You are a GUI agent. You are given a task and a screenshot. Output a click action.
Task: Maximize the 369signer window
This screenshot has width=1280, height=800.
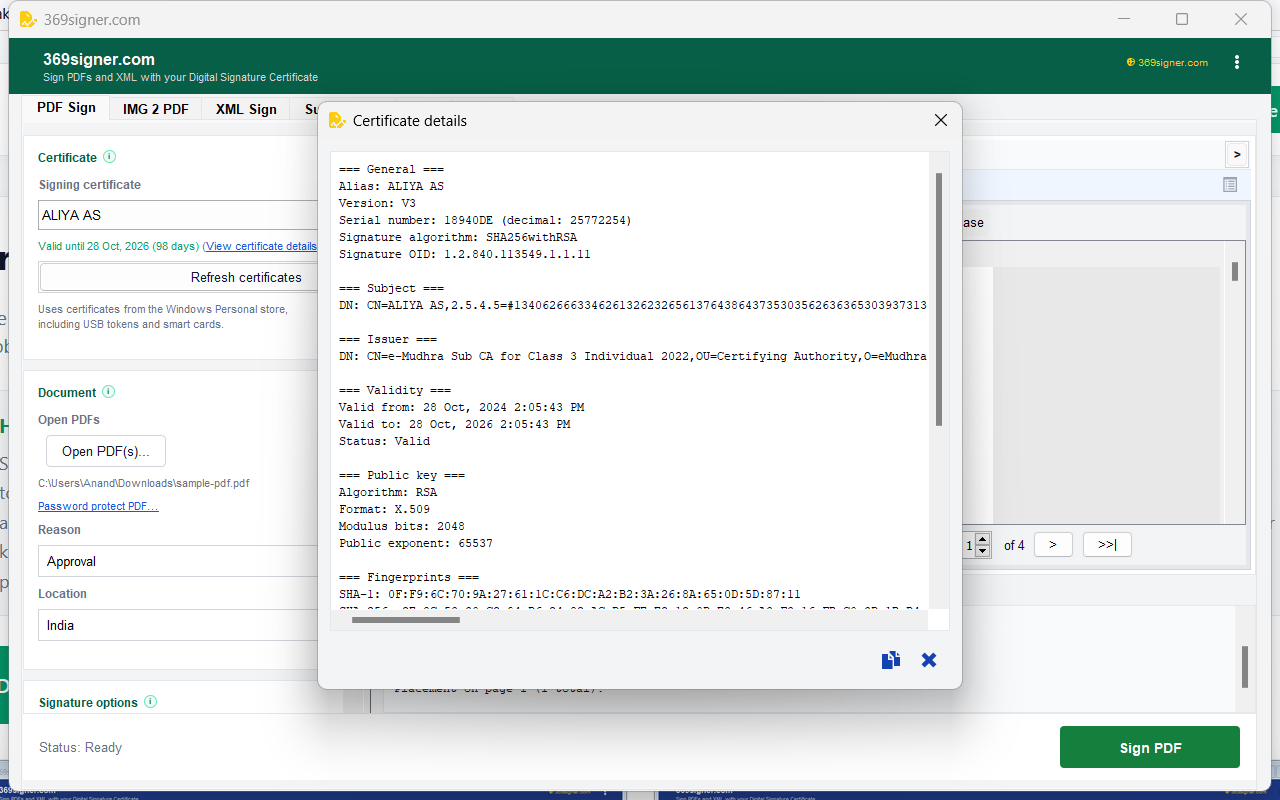tap(1182, 19)
